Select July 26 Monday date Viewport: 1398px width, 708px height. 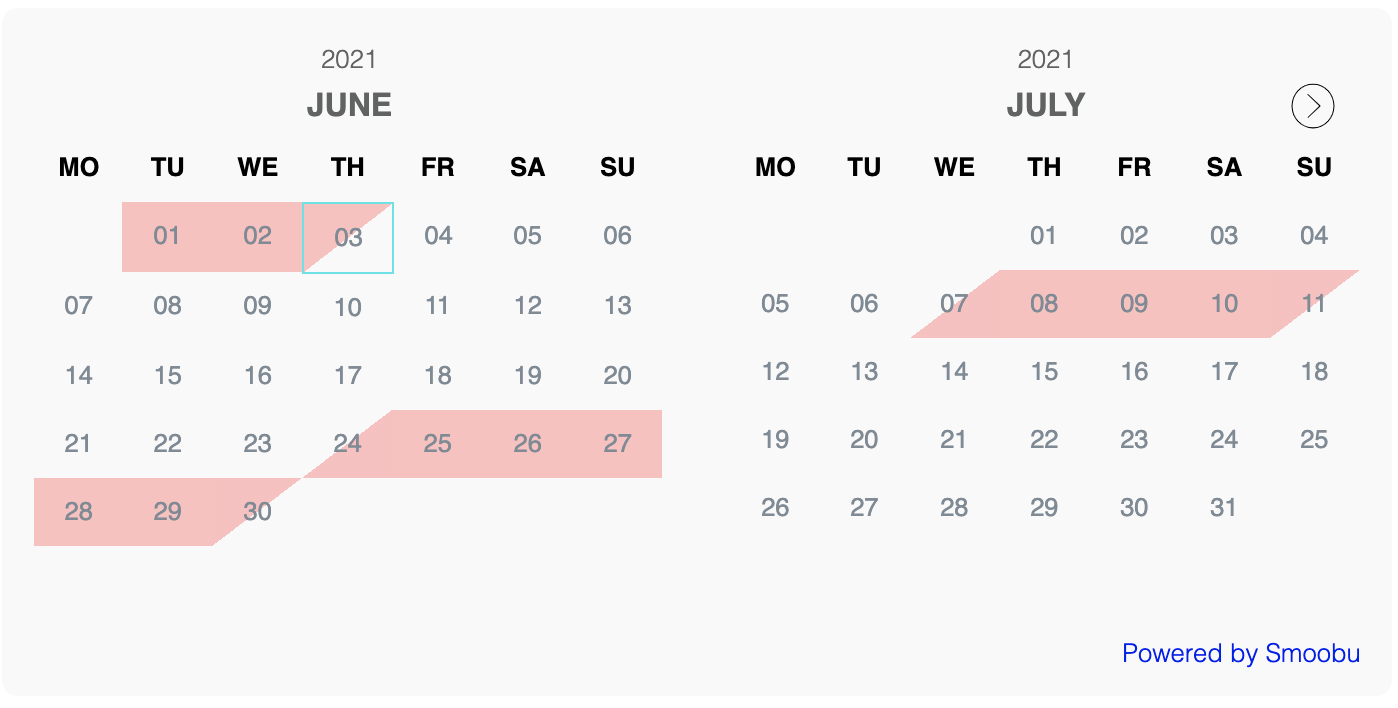775,508
